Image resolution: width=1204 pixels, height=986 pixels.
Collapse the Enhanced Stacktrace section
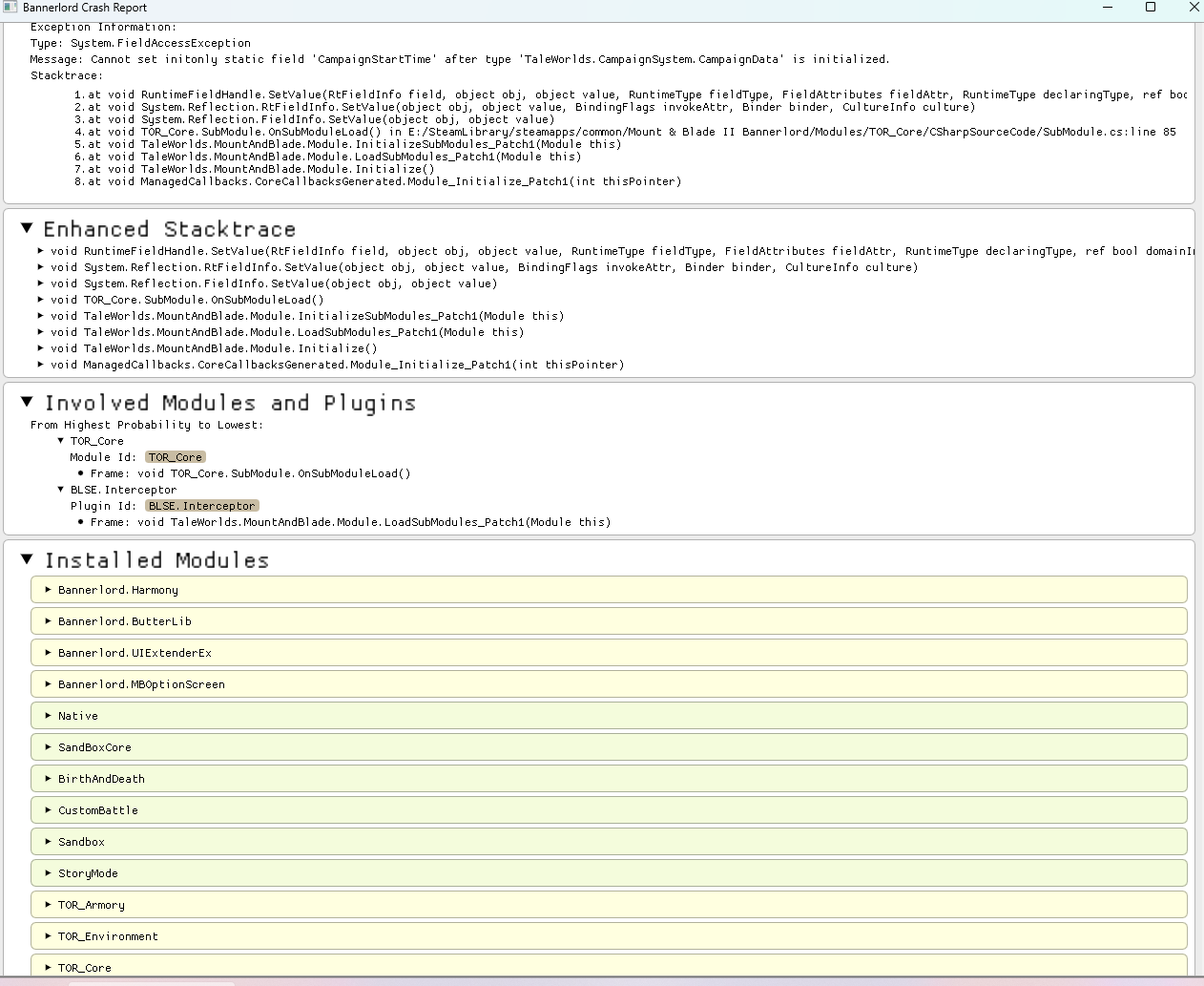pyautogui.click(x=27, y=228)
